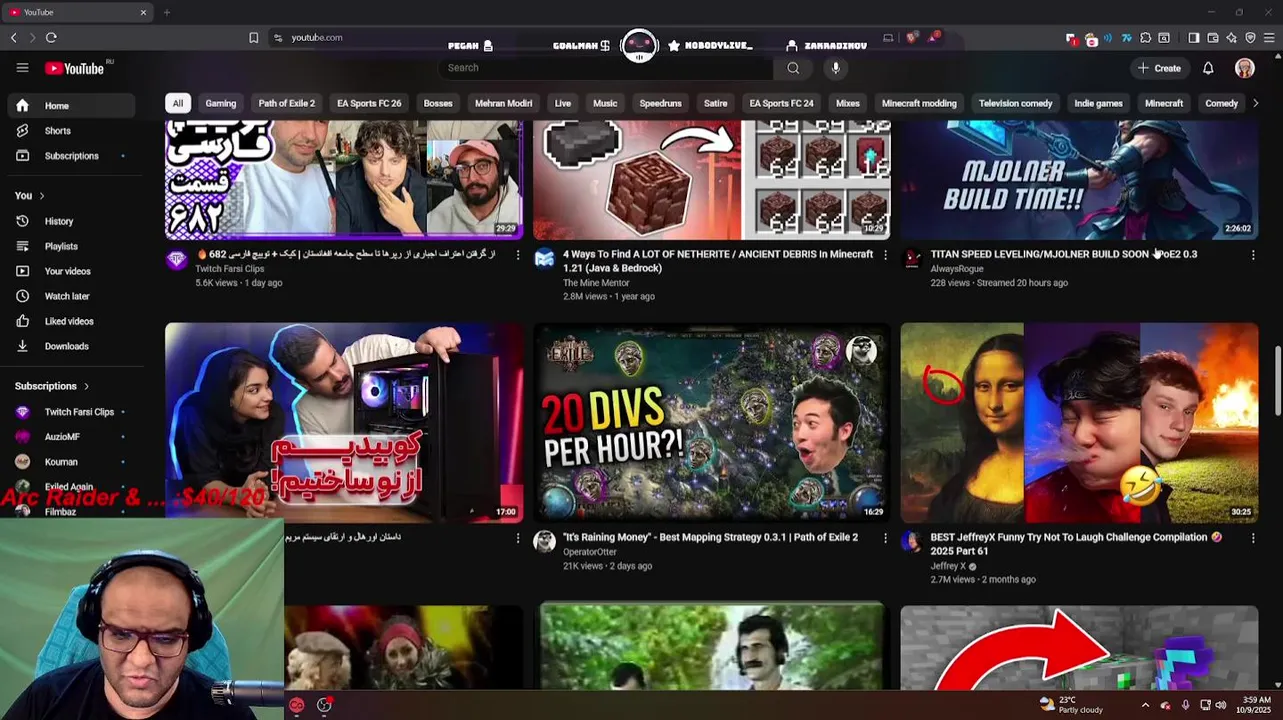Viewport: 1283px width, 720px height.
Task: Show hidden system tray icons
Action: (x=1145, y=705)
